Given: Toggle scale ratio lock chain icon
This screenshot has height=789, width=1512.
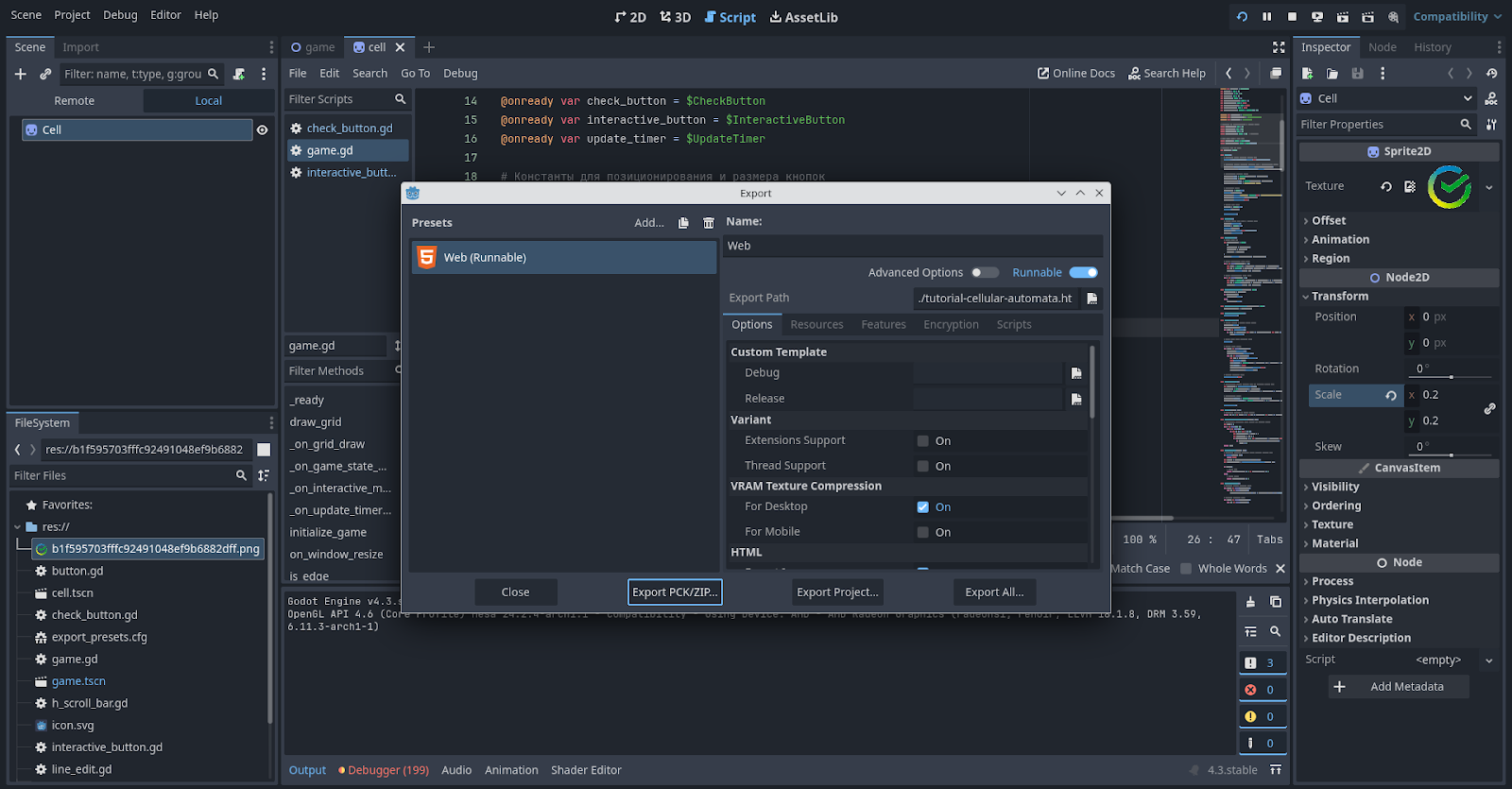Looking at the screenshot, I should pos(1489,408).
